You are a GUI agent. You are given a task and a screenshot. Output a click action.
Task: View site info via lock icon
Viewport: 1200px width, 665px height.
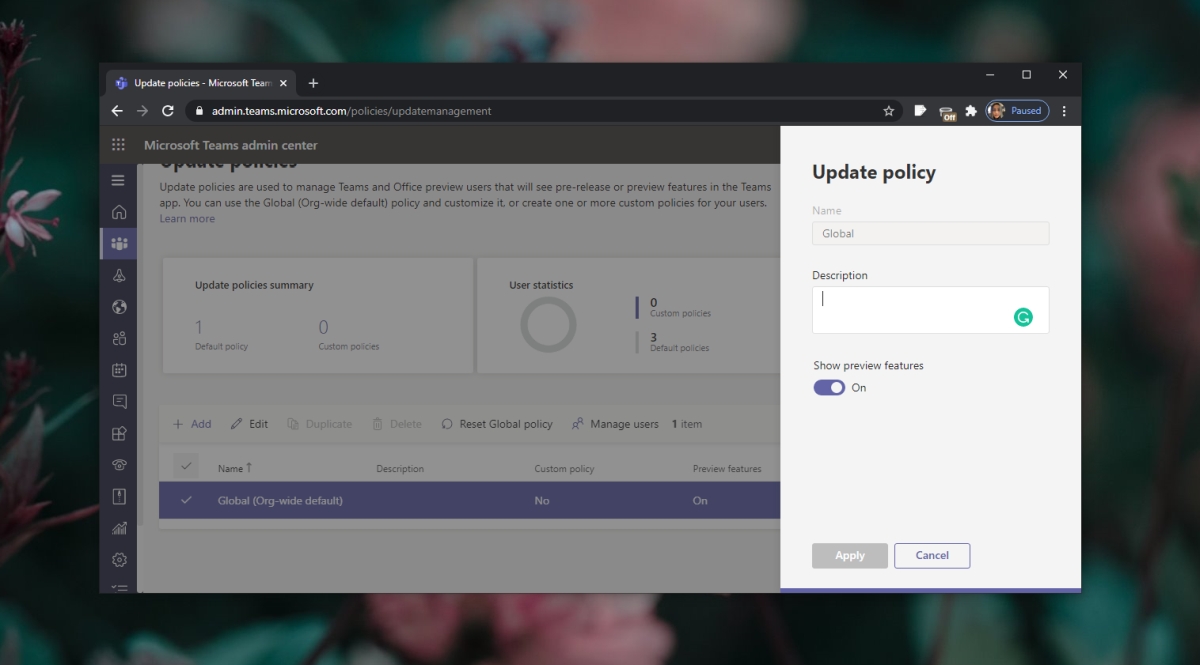tap(199, 111)
